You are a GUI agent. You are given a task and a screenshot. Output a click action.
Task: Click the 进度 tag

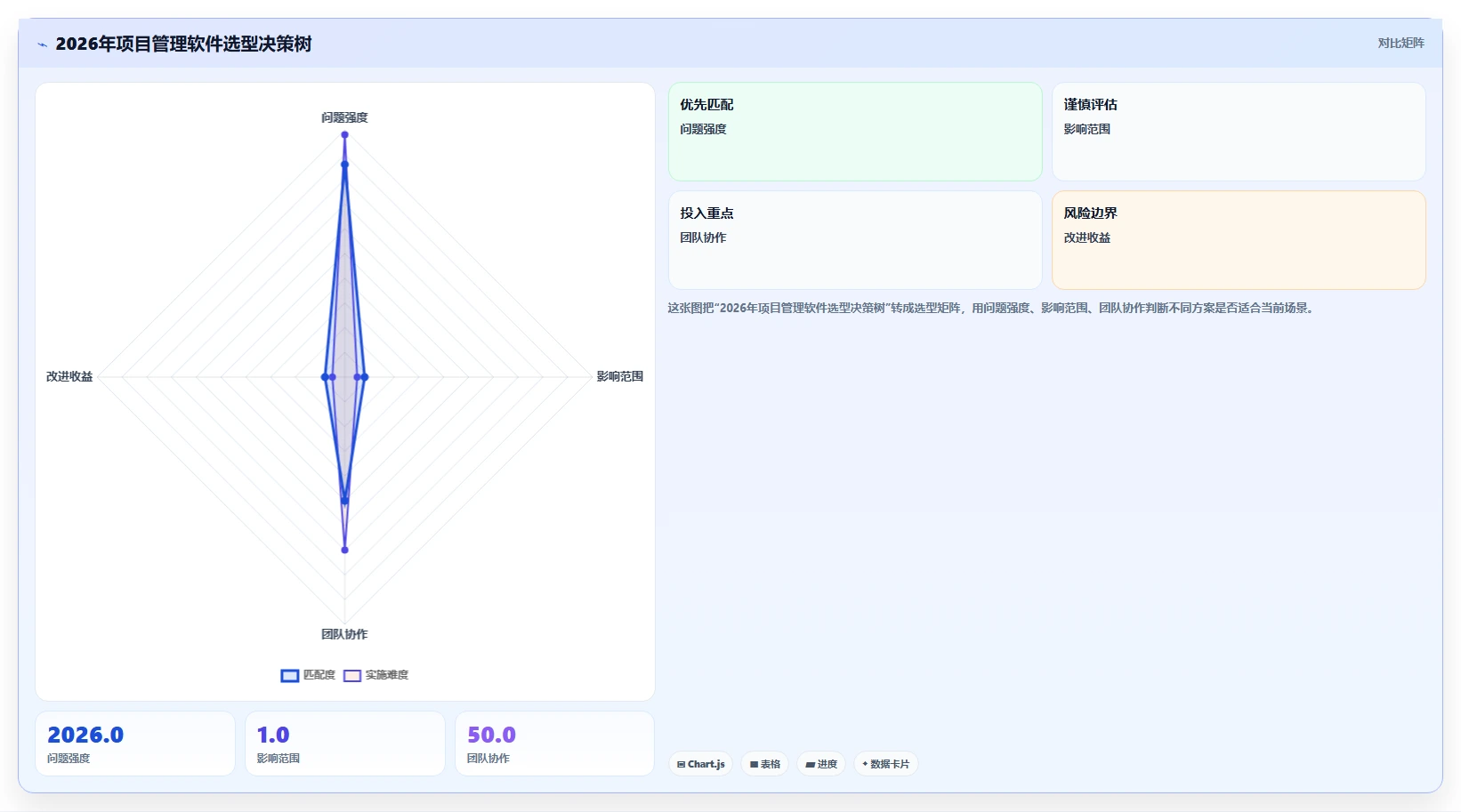click(x=821, y=764)
